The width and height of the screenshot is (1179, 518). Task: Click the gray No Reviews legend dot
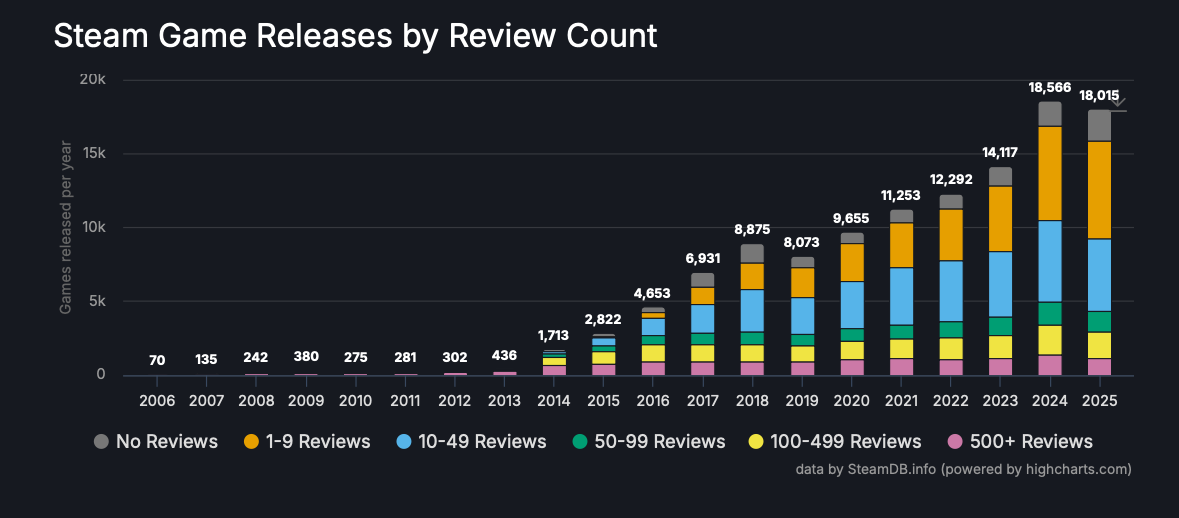point(101,442)
